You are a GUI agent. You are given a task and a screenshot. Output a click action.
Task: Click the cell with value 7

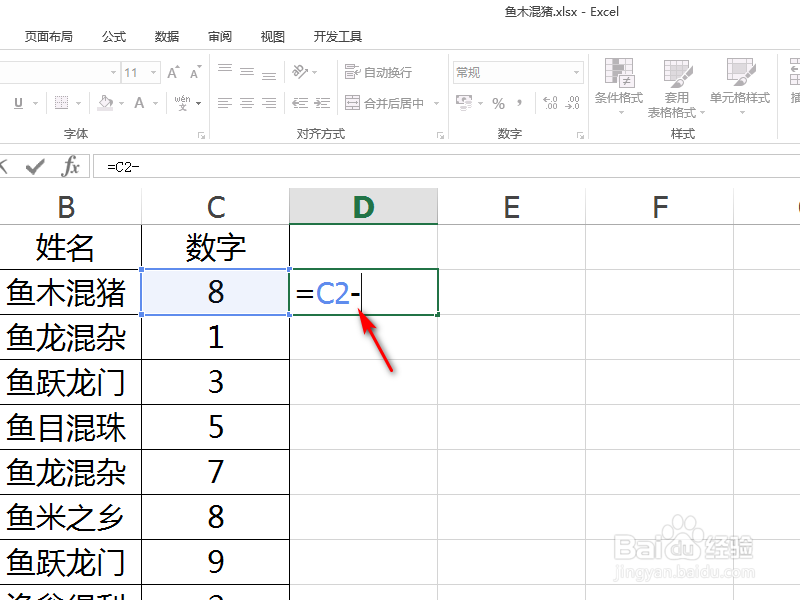(216, 472)
